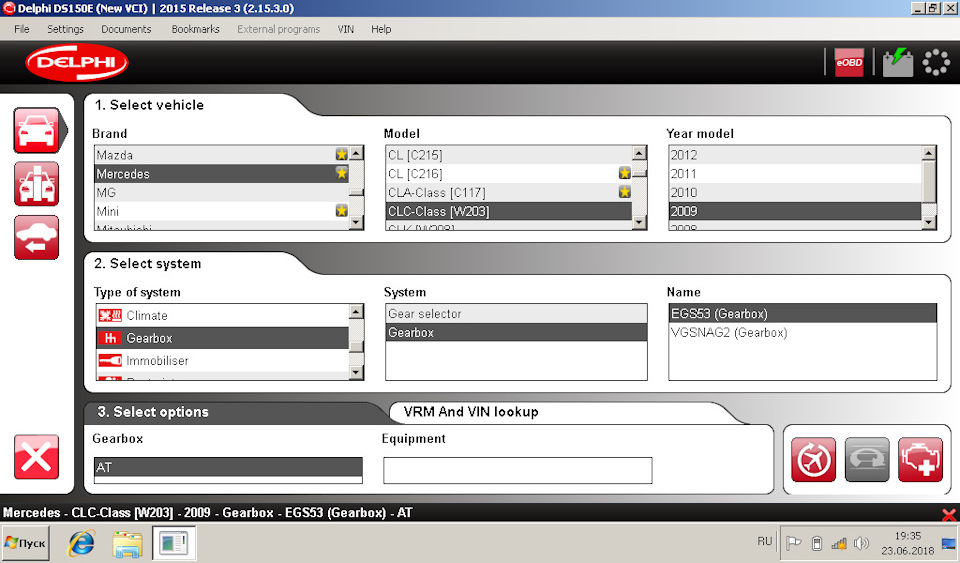Image resolution: width=960 pixels, height=563 pixels.
Task: Toggle favorite star for Mercedes
Action: (342, 173)
